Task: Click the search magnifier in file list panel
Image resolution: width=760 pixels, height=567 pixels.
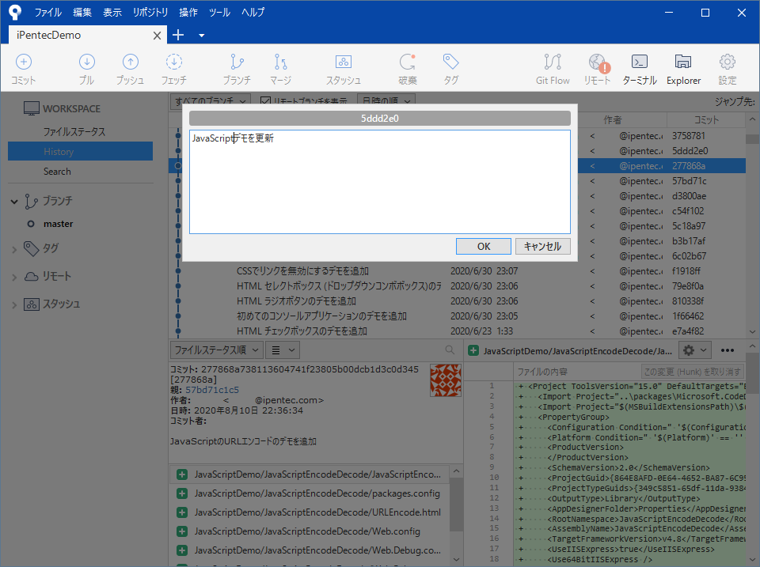Action: [x=449, y=350]
